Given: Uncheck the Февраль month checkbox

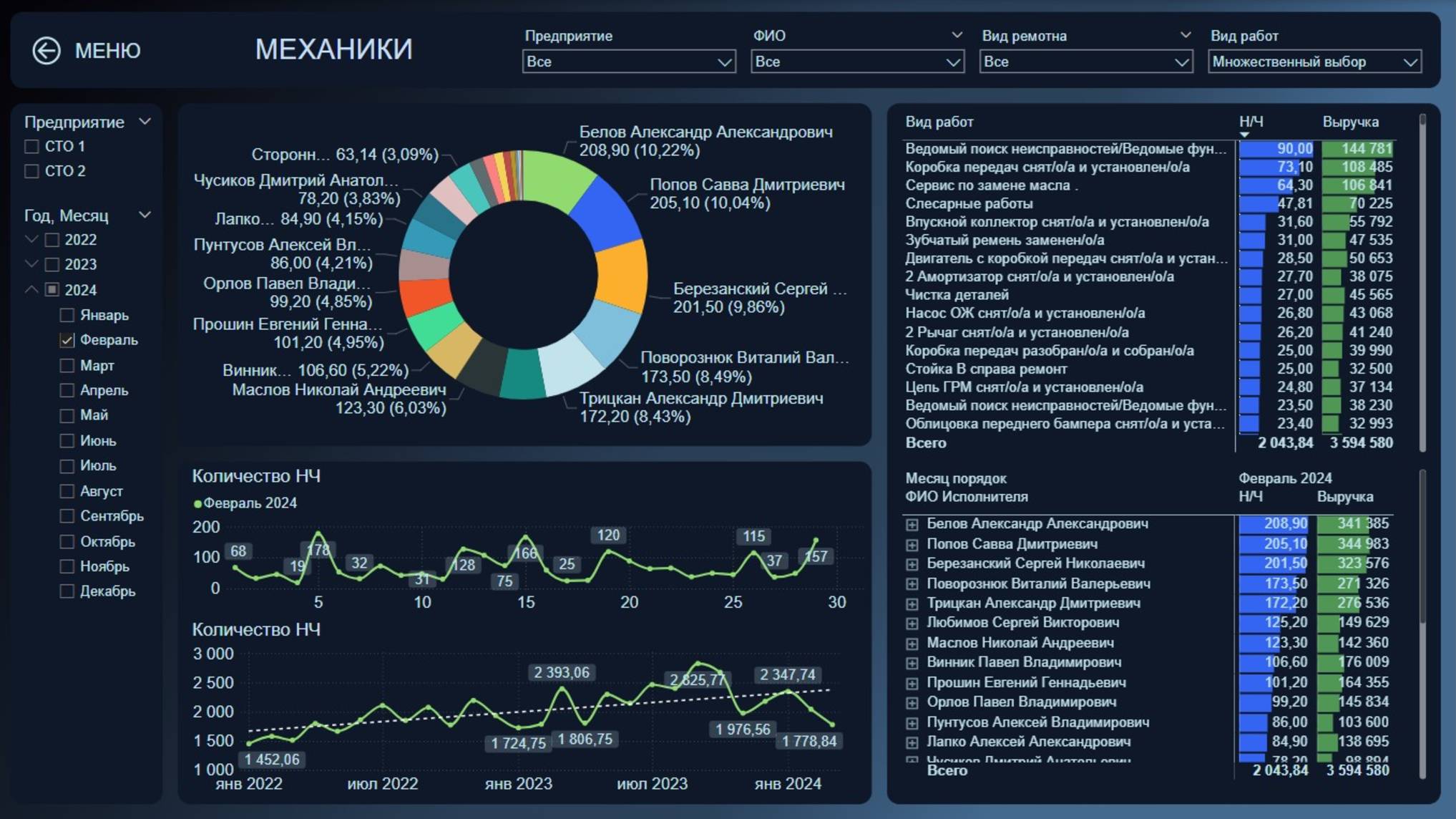Looking at the screenshot, I should point(67,340).
